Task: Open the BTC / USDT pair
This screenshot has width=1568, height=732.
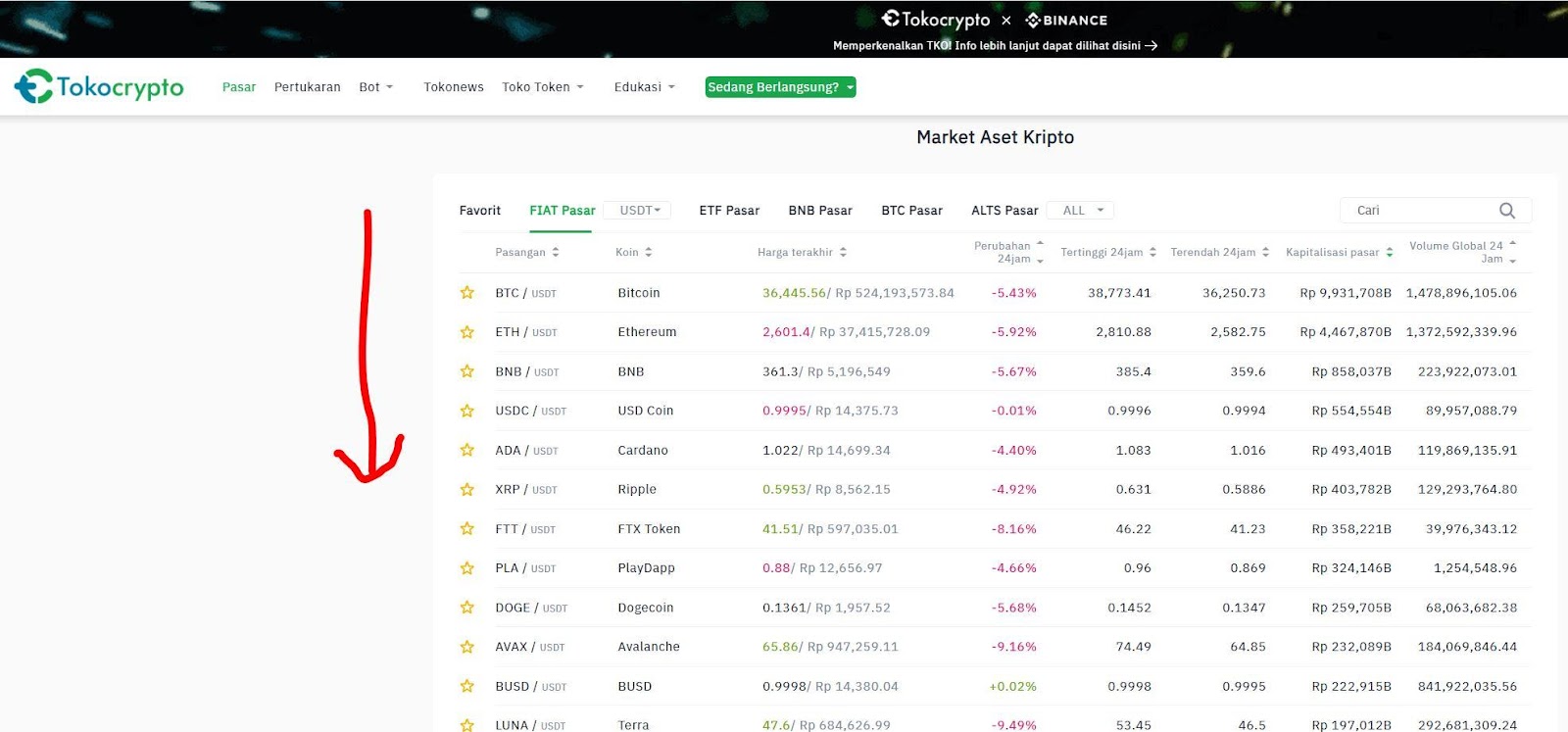Action: pyautogui.click(x=525, y=293)
